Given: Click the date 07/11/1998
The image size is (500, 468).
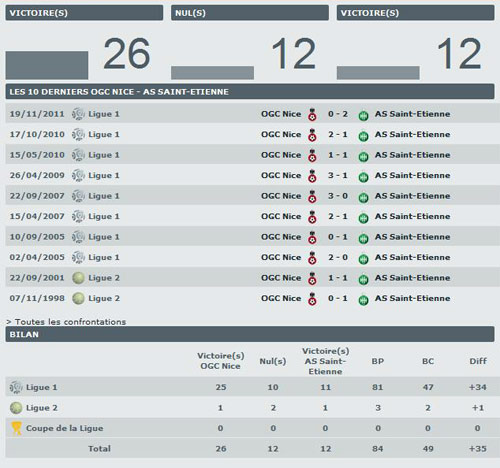Looking at the screenshot, I should click(37, 298).
